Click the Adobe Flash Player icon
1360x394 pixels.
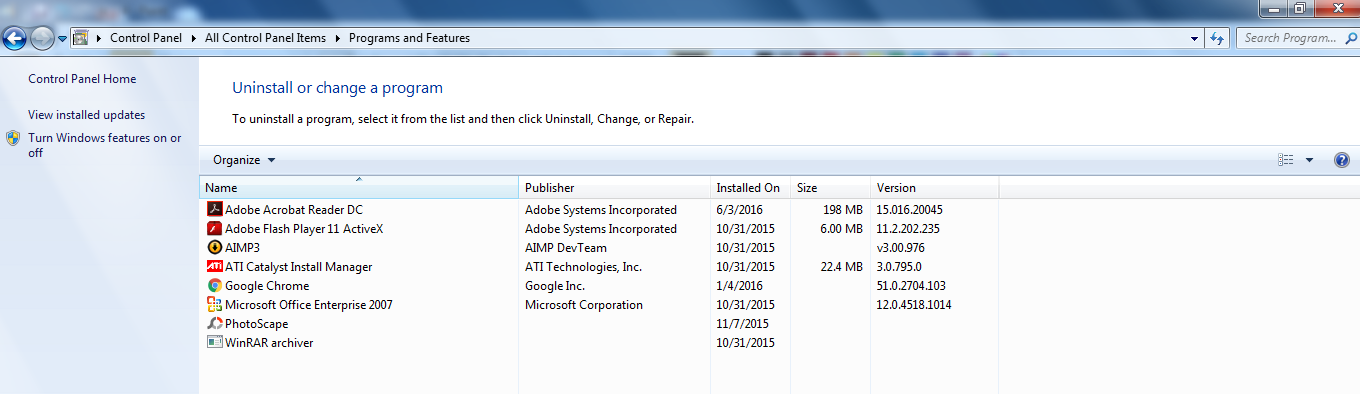[213, 229]
